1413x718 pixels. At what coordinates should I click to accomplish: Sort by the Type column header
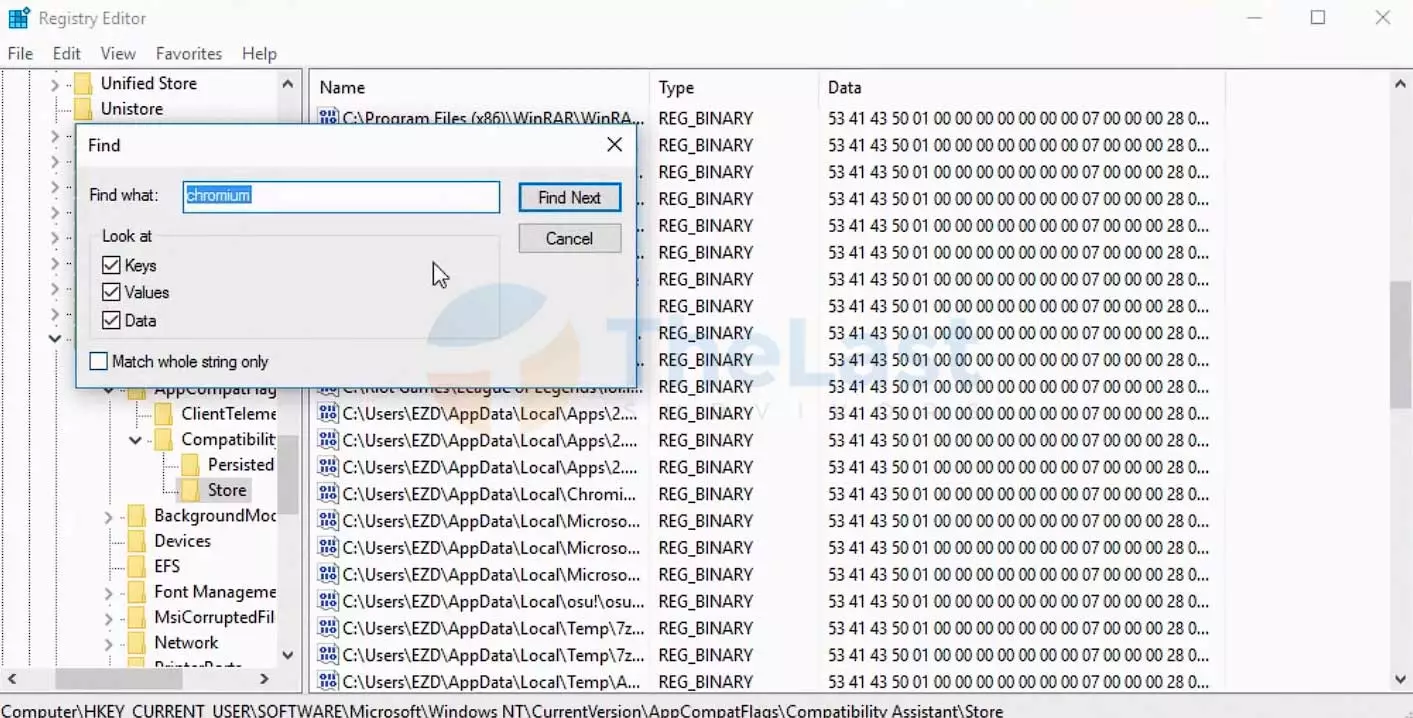tap(734, 88)
